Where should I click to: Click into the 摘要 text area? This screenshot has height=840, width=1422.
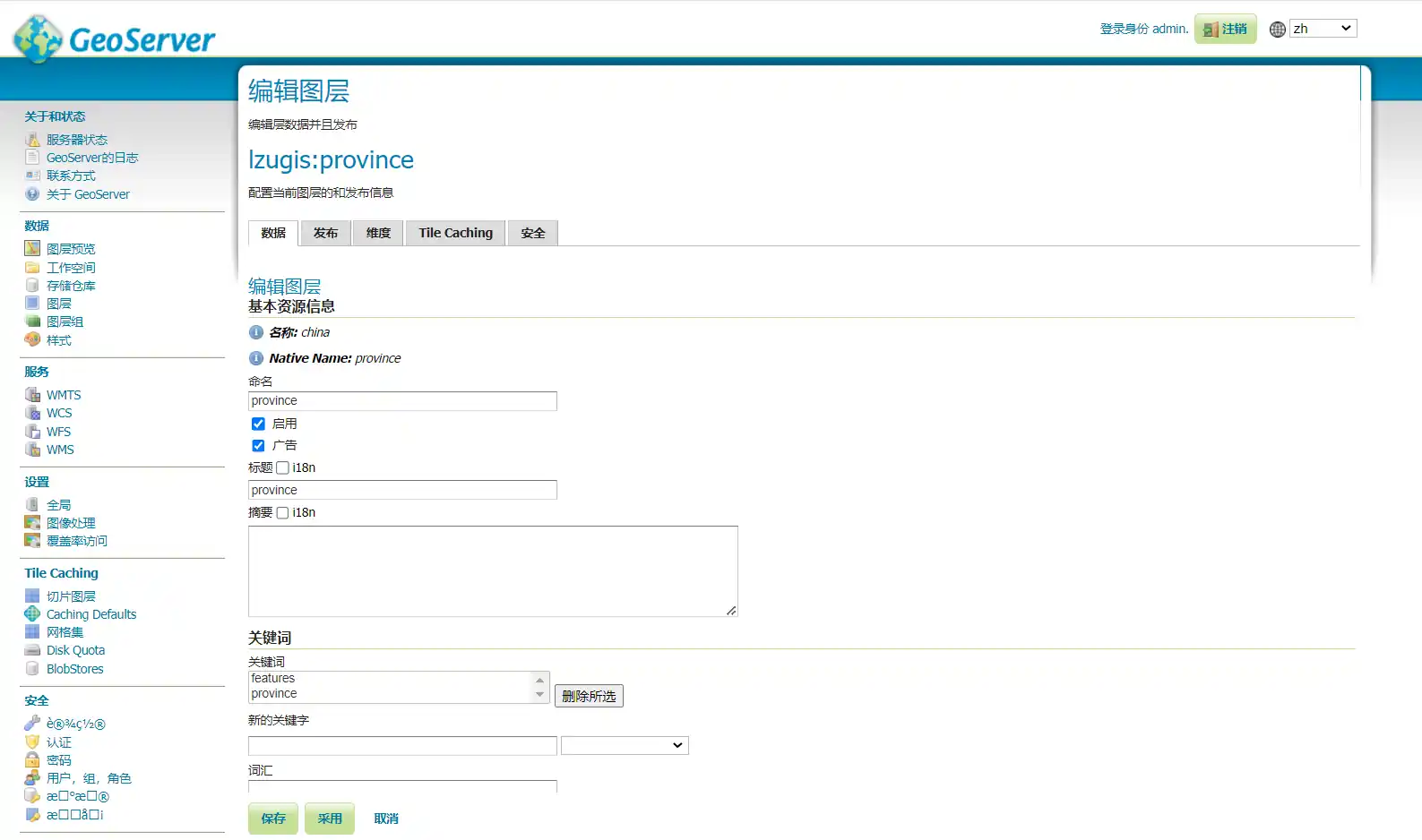[493, 570]
